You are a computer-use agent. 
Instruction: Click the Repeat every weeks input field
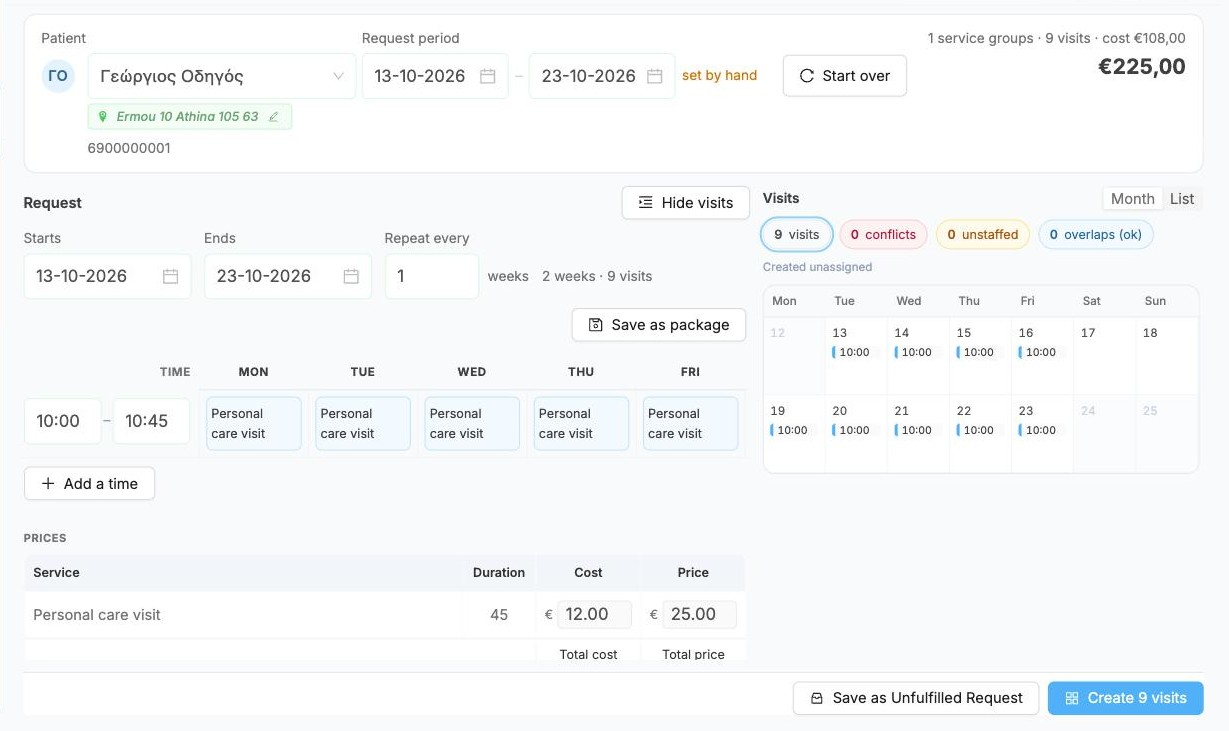click(432, 276)
